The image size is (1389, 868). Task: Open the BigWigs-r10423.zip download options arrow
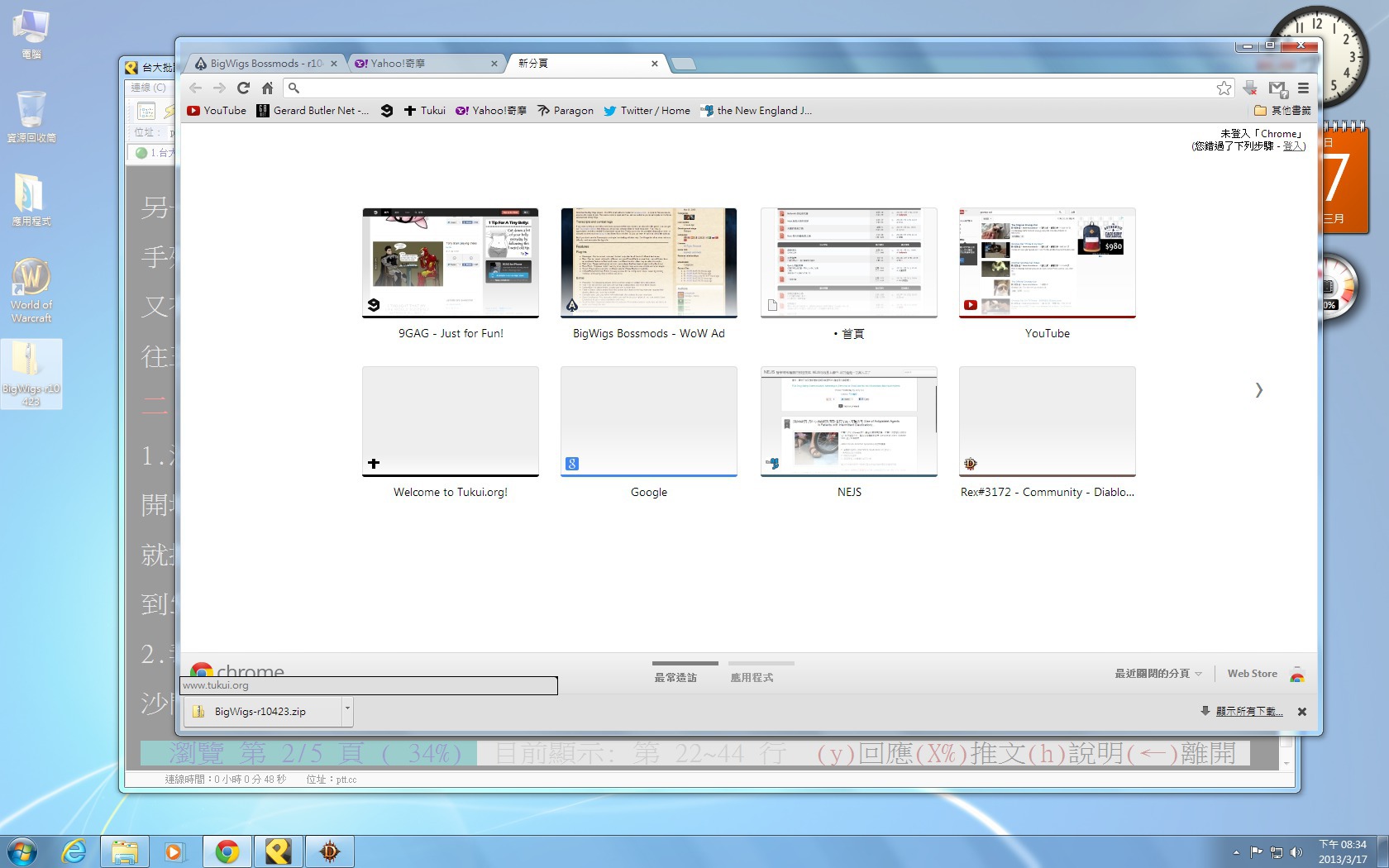[x=347, y=708]
